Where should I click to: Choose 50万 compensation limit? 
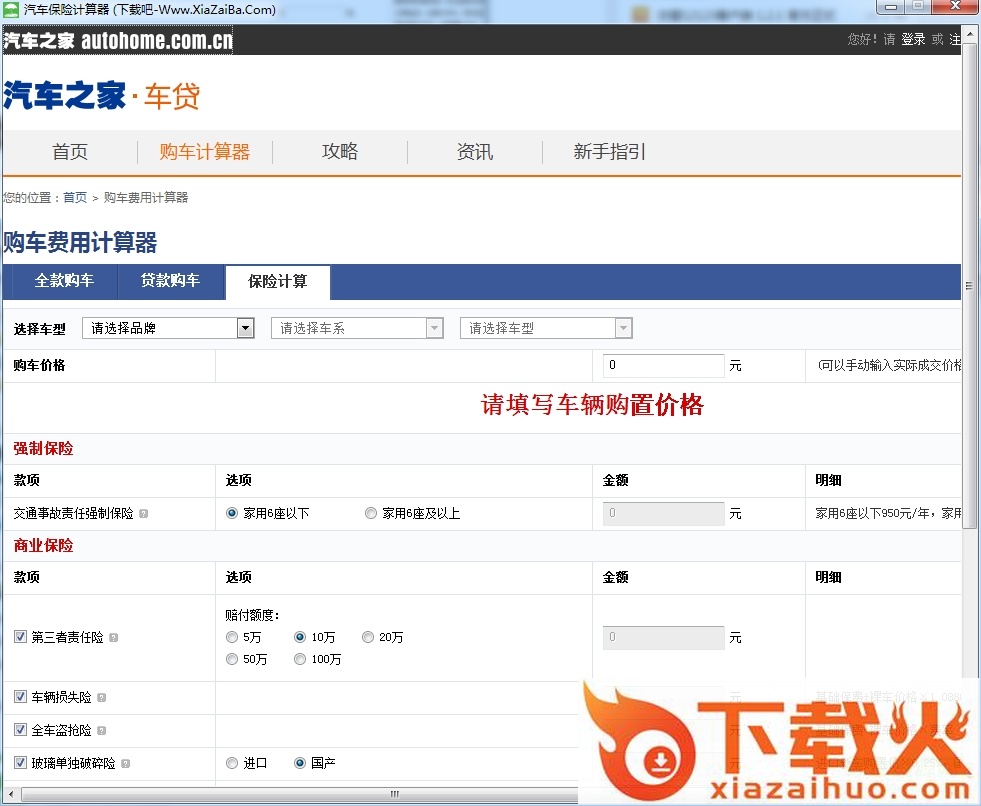point(232,659)
